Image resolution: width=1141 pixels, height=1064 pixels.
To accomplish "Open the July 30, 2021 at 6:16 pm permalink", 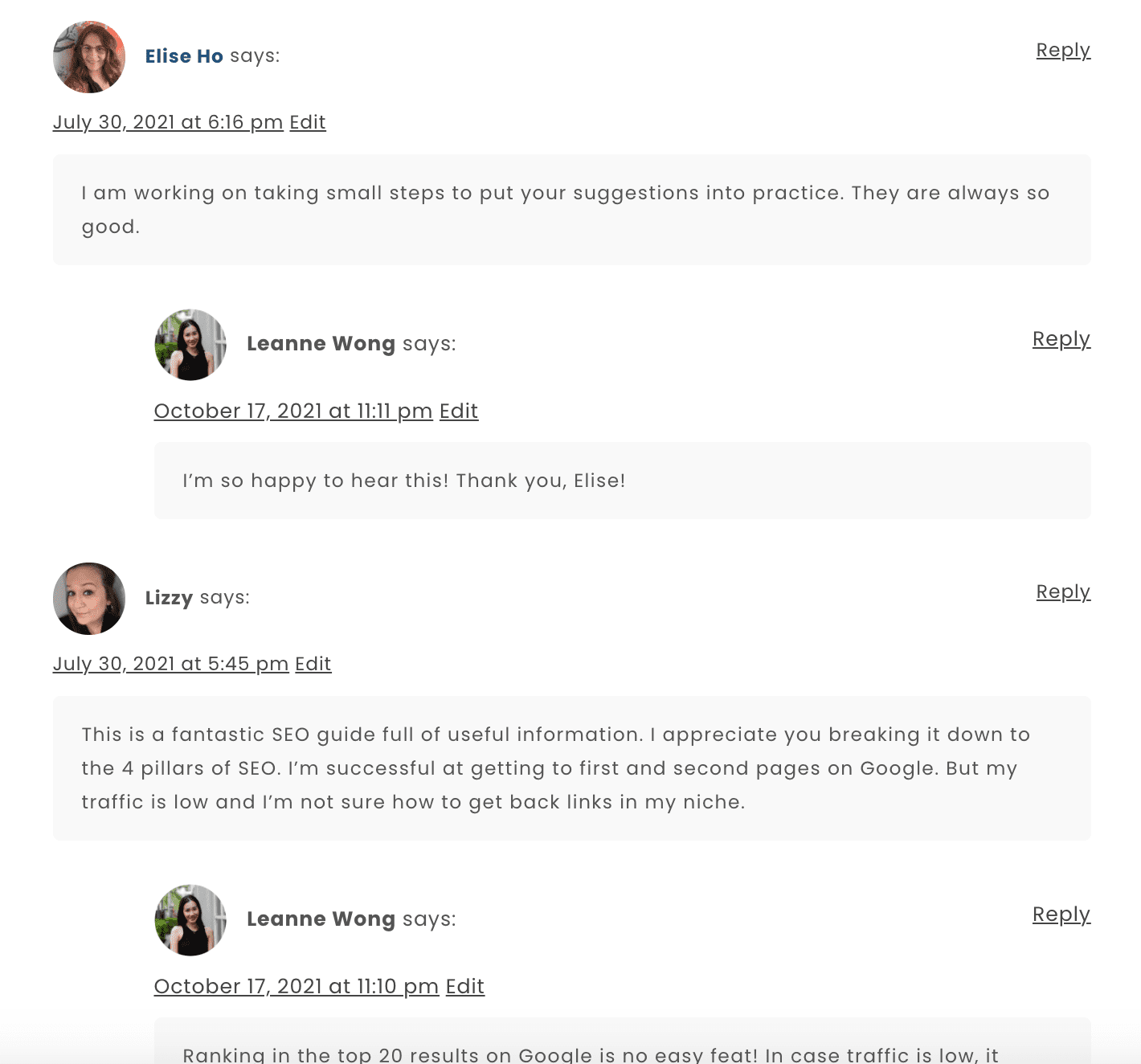I will [x=167, y=121].
